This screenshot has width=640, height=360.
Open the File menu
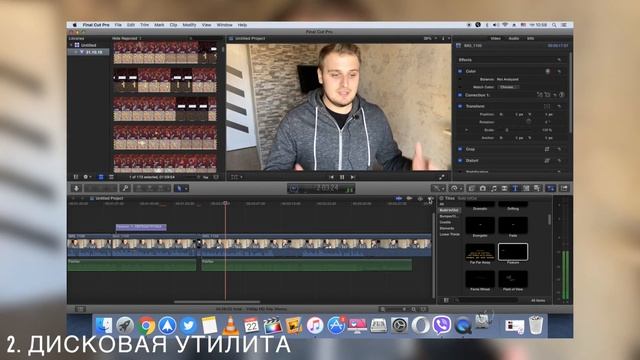118,25
